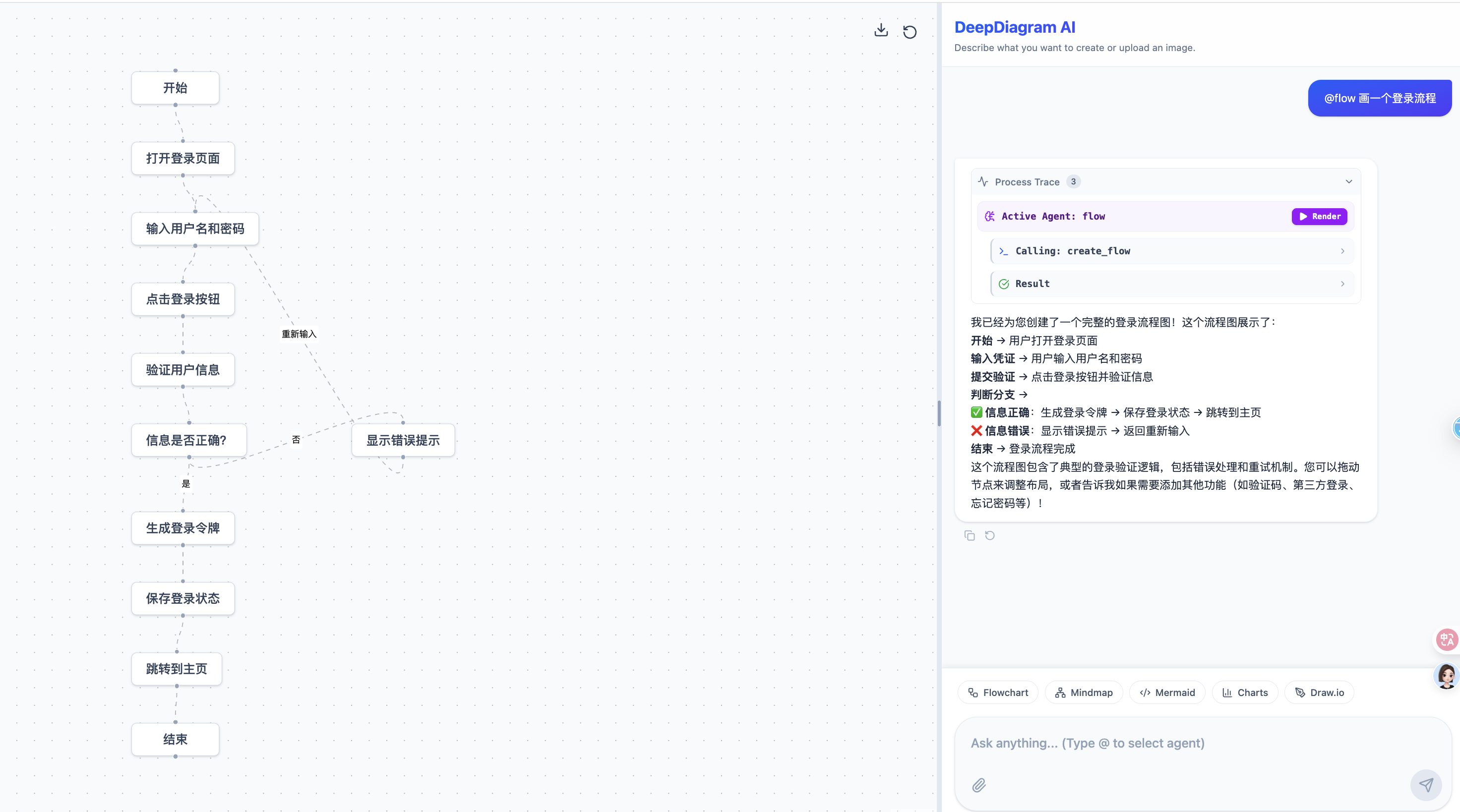Pick the Draw.io agent chip
This screenshot has width=1460, height=812.
coord(1319,693)
